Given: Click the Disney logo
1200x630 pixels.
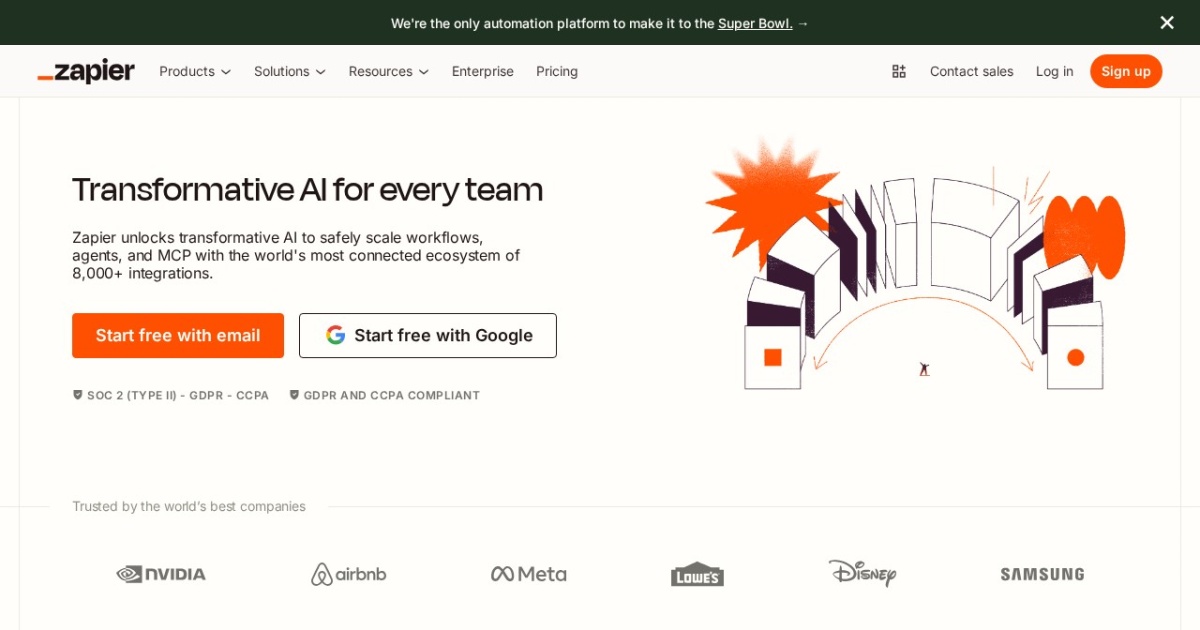Looking at the screenshot, I should (862, 574).
